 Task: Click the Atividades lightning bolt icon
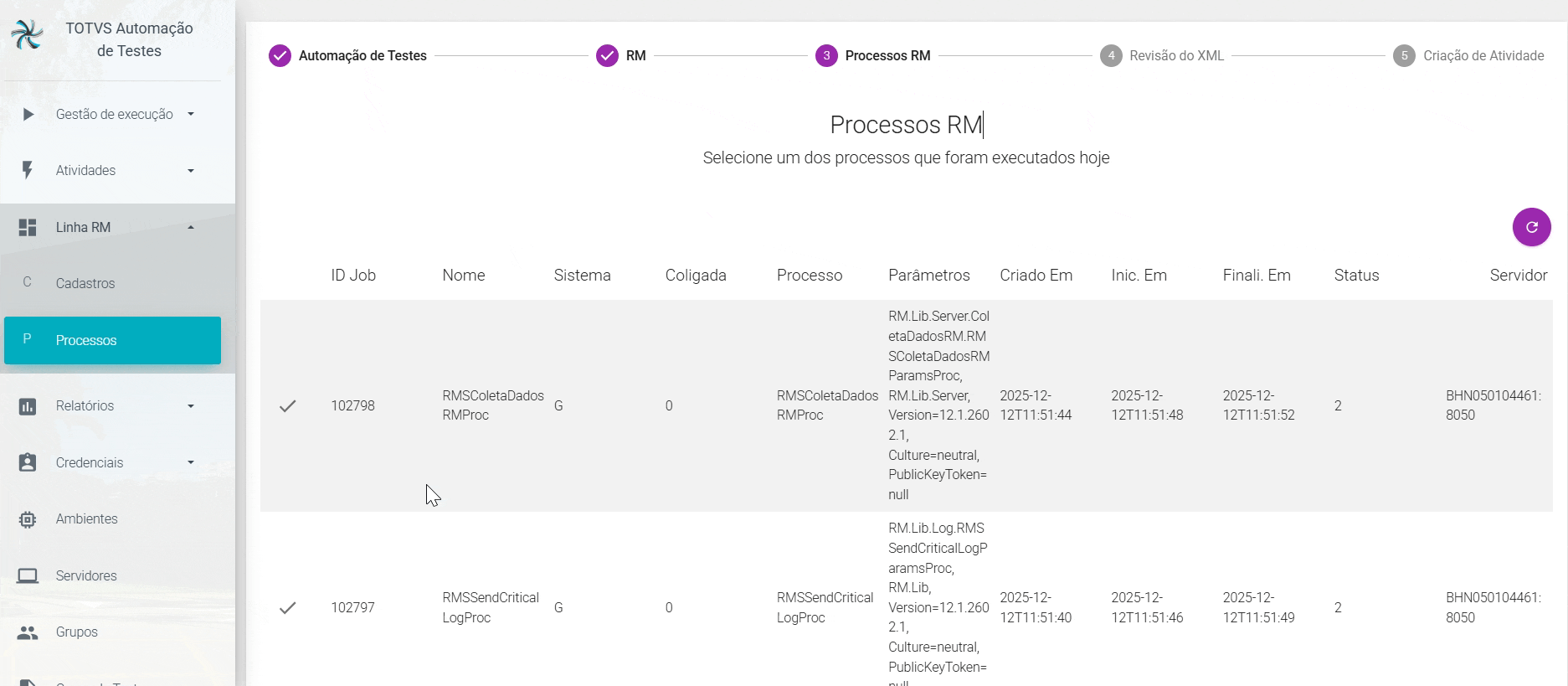(x=28, y=171)
